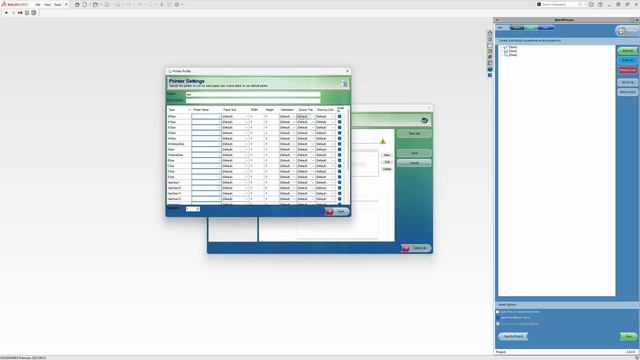
Task: Click the large icon button atop batch panel
Action: 627,31
